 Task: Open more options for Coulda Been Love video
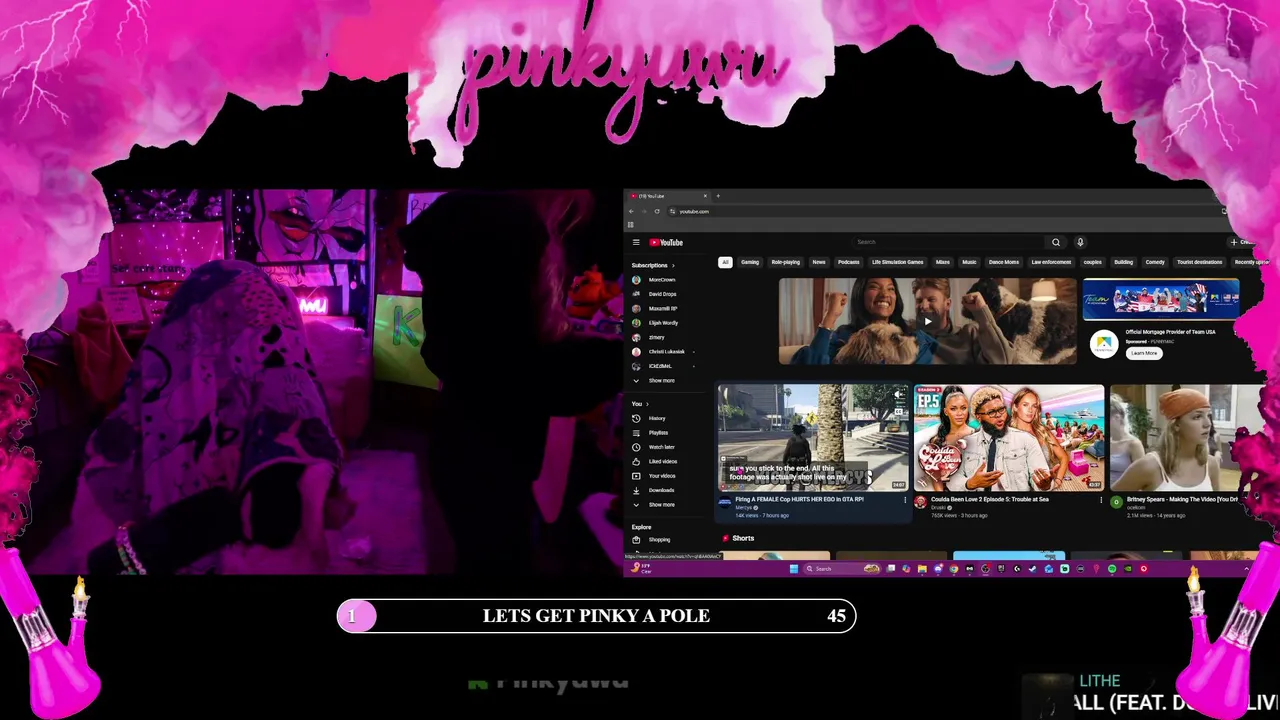click(x=1101, y=500)
